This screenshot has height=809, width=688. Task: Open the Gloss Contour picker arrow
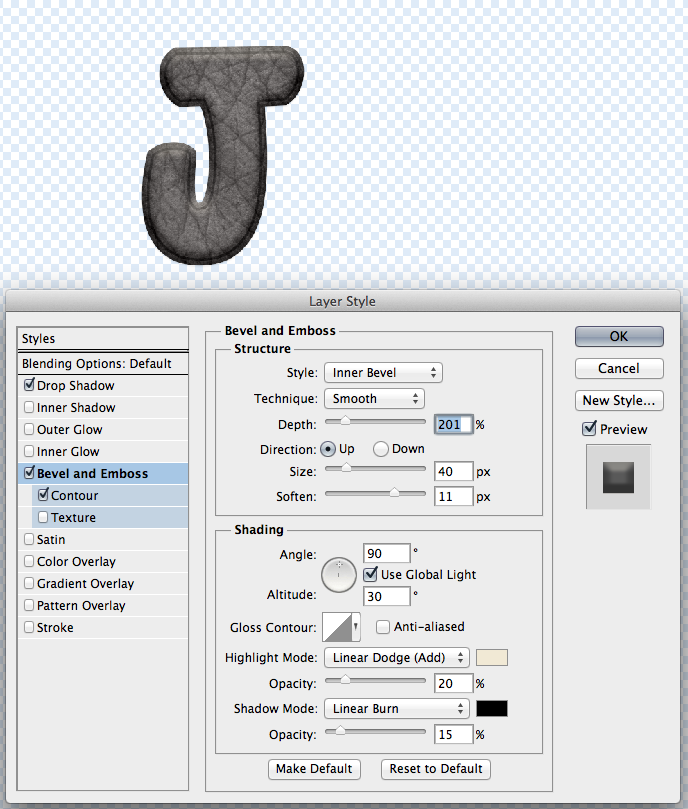[x=356, y=627]
